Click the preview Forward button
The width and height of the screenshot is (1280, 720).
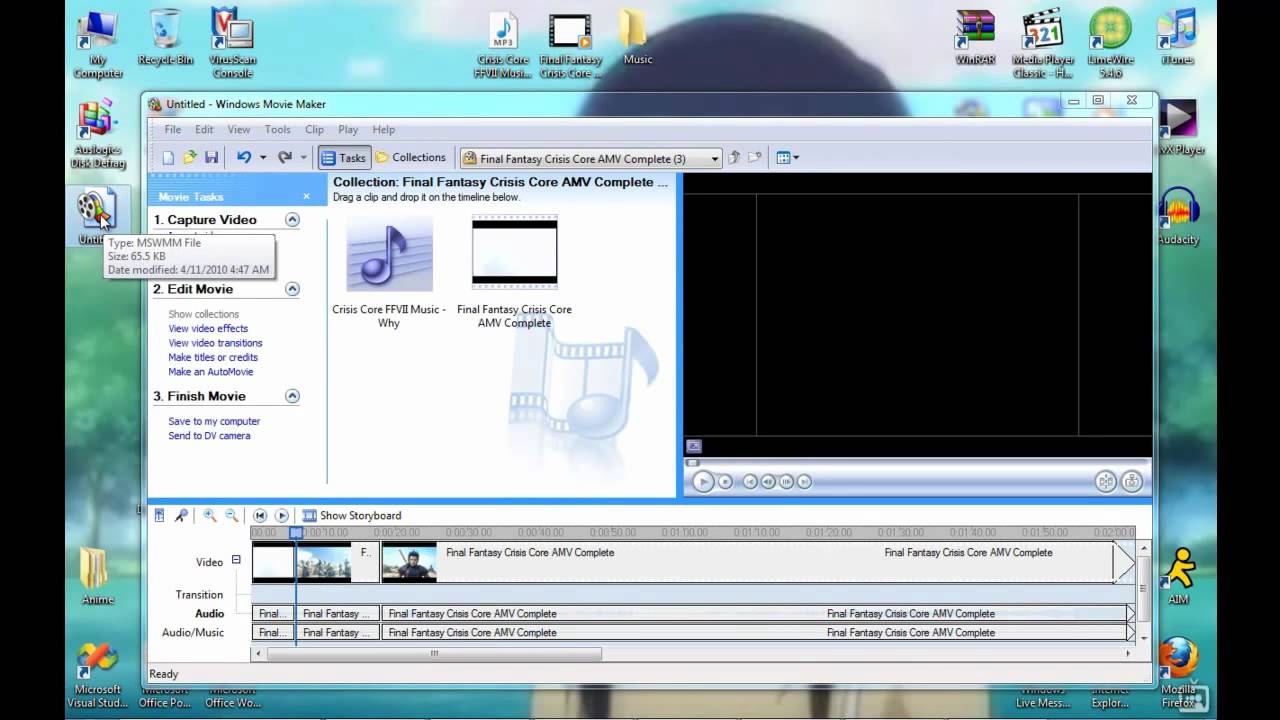coord(804,482)
